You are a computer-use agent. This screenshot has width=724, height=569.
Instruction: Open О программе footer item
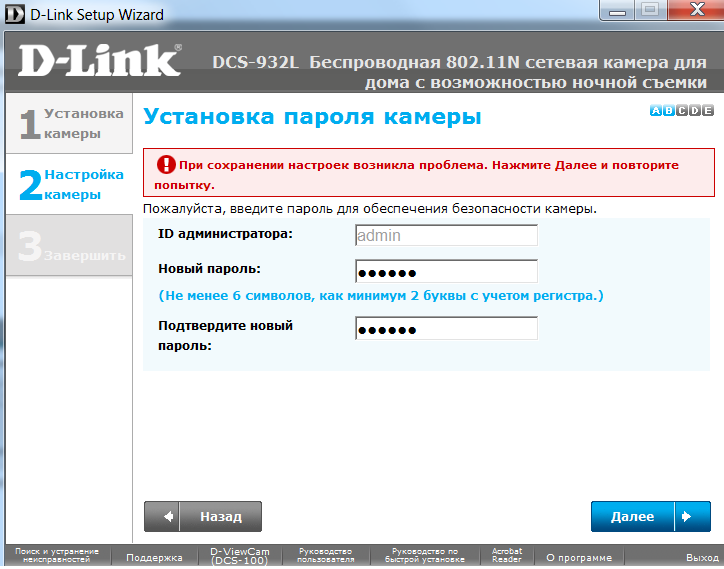579,560
